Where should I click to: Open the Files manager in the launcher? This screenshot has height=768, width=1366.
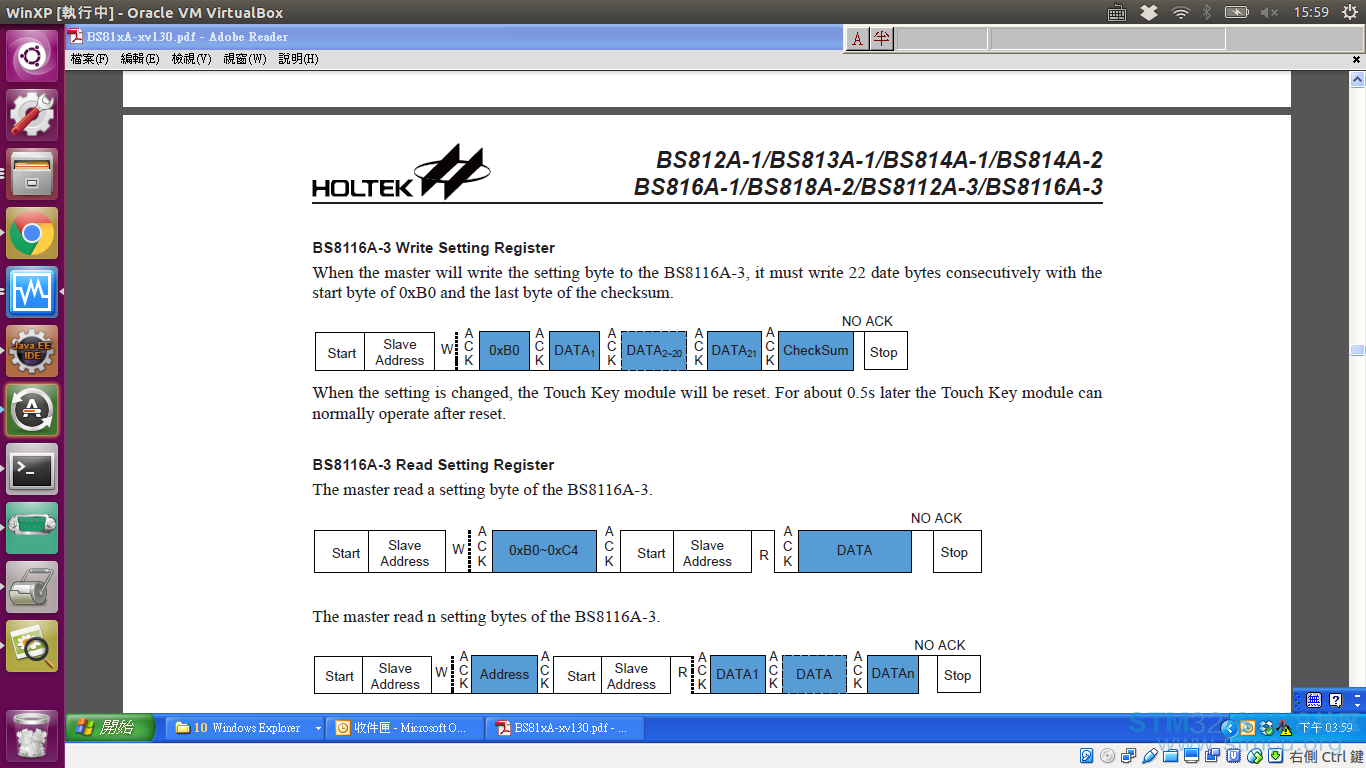(32, 174)
